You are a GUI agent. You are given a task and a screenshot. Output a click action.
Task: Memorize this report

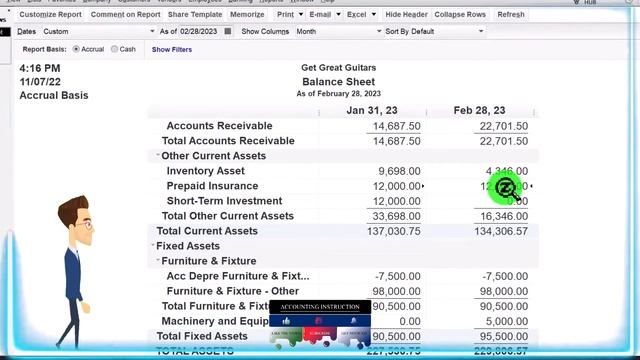(x=247, y=15)
